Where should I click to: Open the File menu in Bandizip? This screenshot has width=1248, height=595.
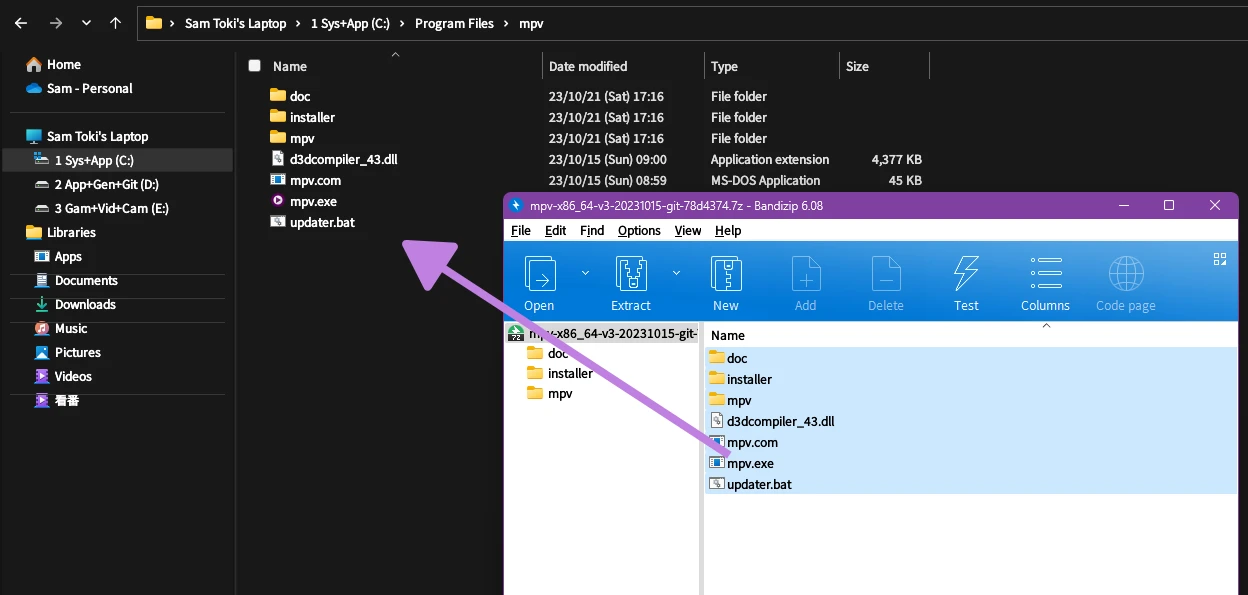[521, 230]
